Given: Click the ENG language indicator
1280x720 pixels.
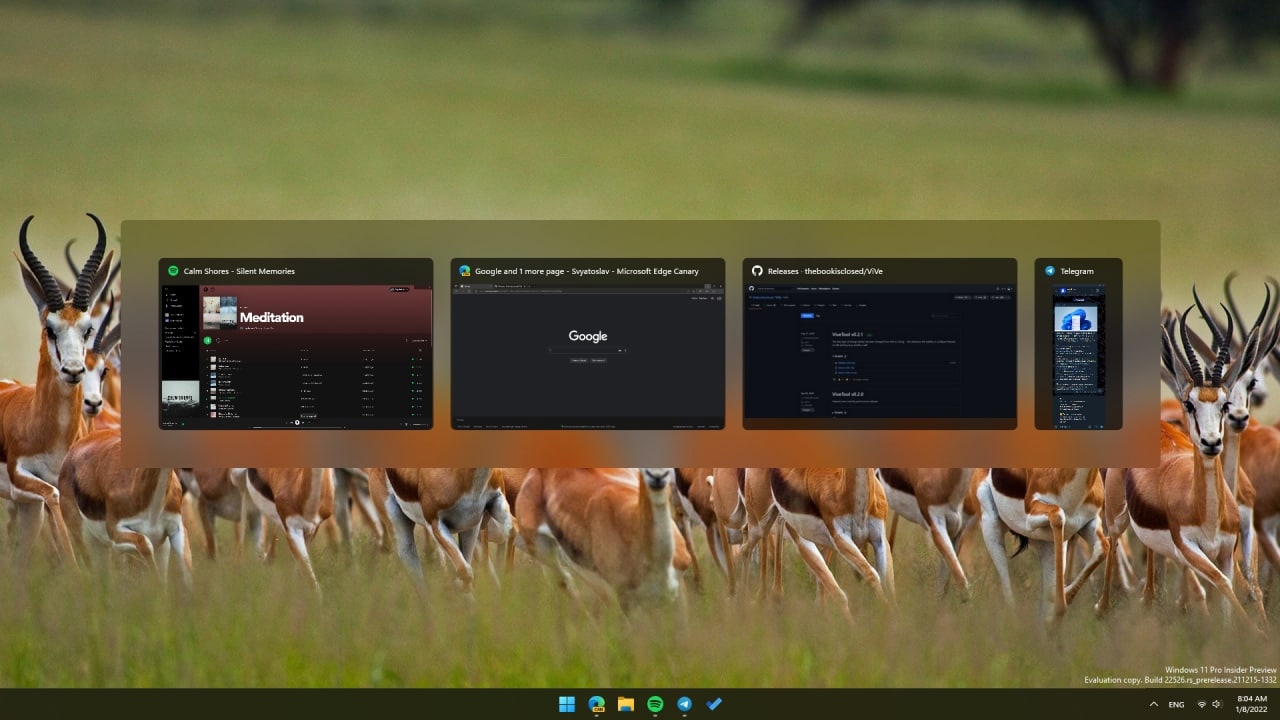Looking at the screenshot, I should tap(1177, 705).
